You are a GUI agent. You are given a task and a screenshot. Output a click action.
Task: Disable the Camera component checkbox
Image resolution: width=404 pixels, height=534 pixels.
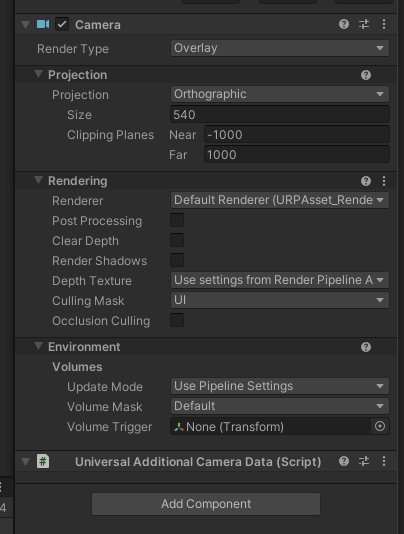[62, 25]
